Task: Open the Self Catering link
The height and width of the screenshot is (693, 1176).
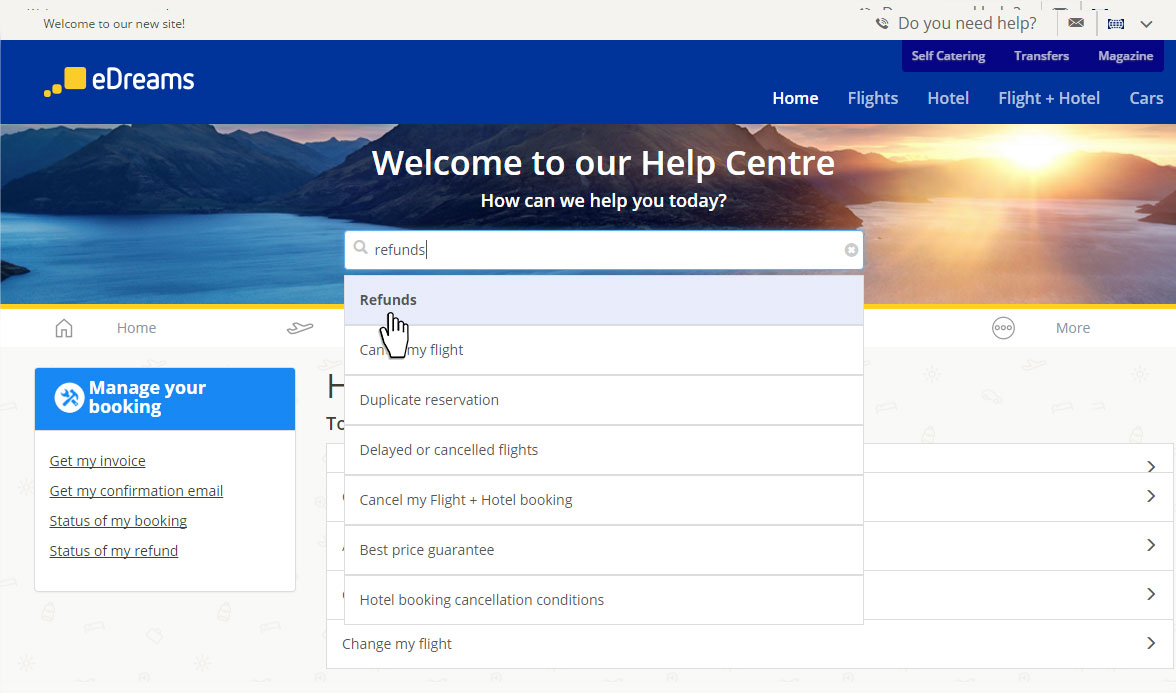Action: click(948, 56)
